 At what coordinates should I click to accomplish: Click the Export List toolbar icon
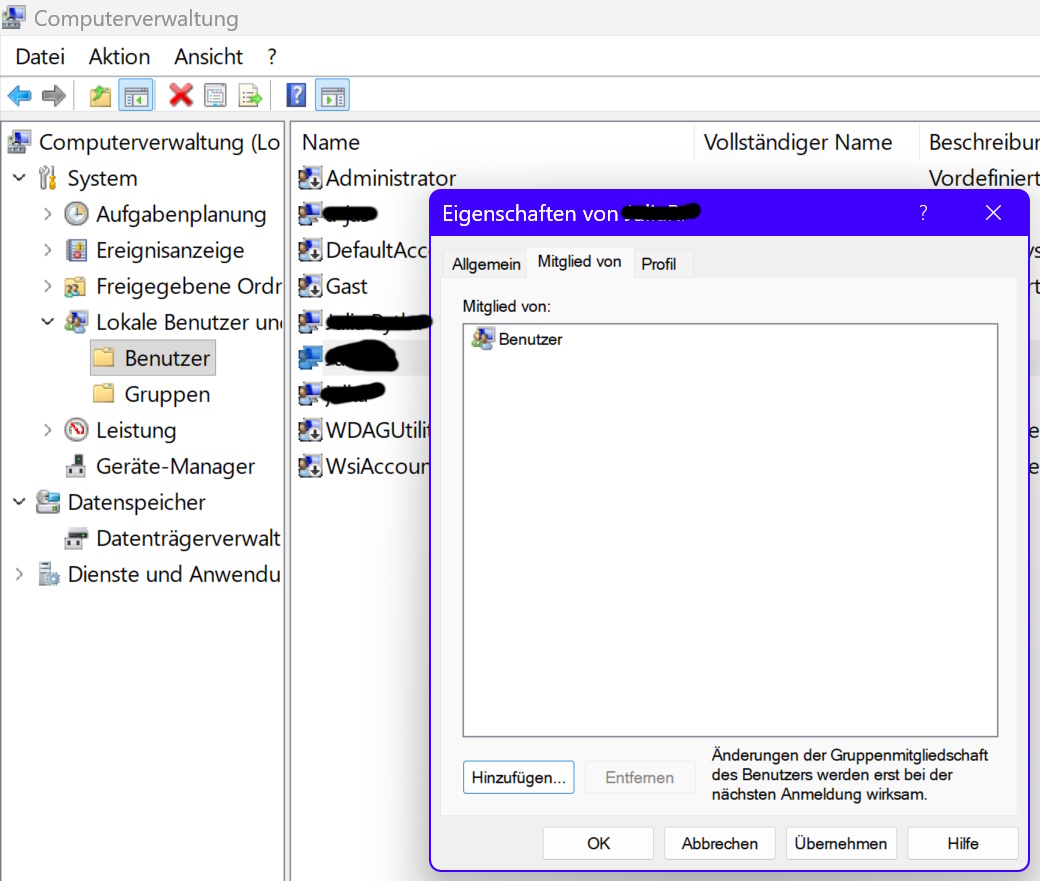pos(250,95)
